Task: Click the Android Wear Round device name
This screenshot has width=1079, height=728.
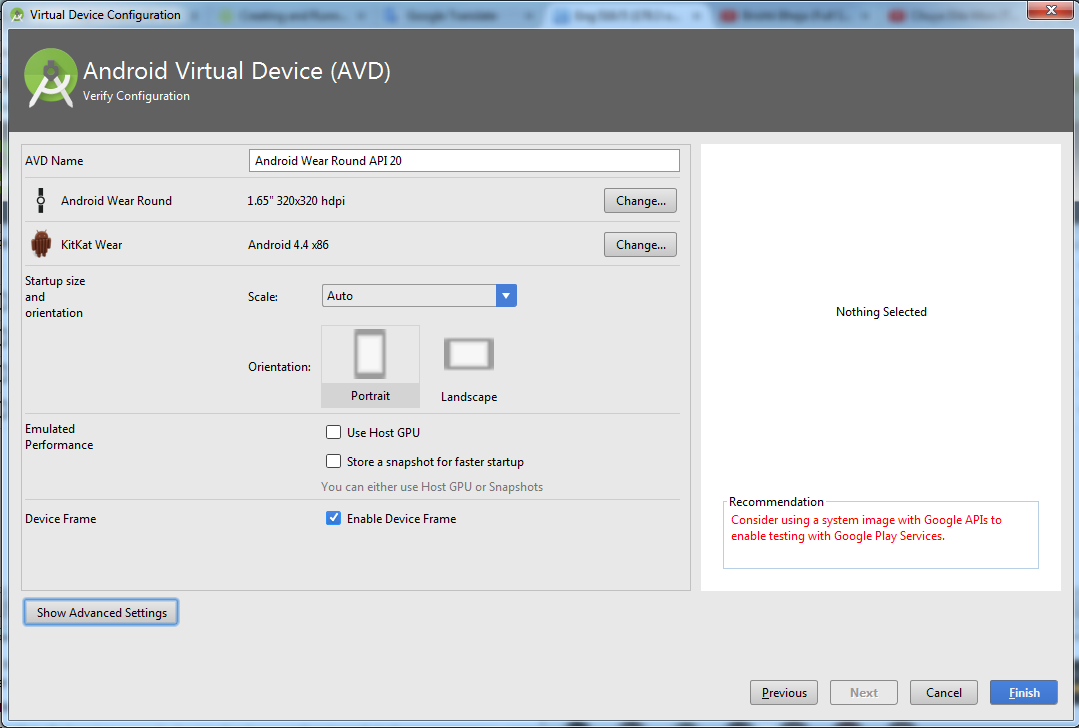Action: (x=116, y=201)
